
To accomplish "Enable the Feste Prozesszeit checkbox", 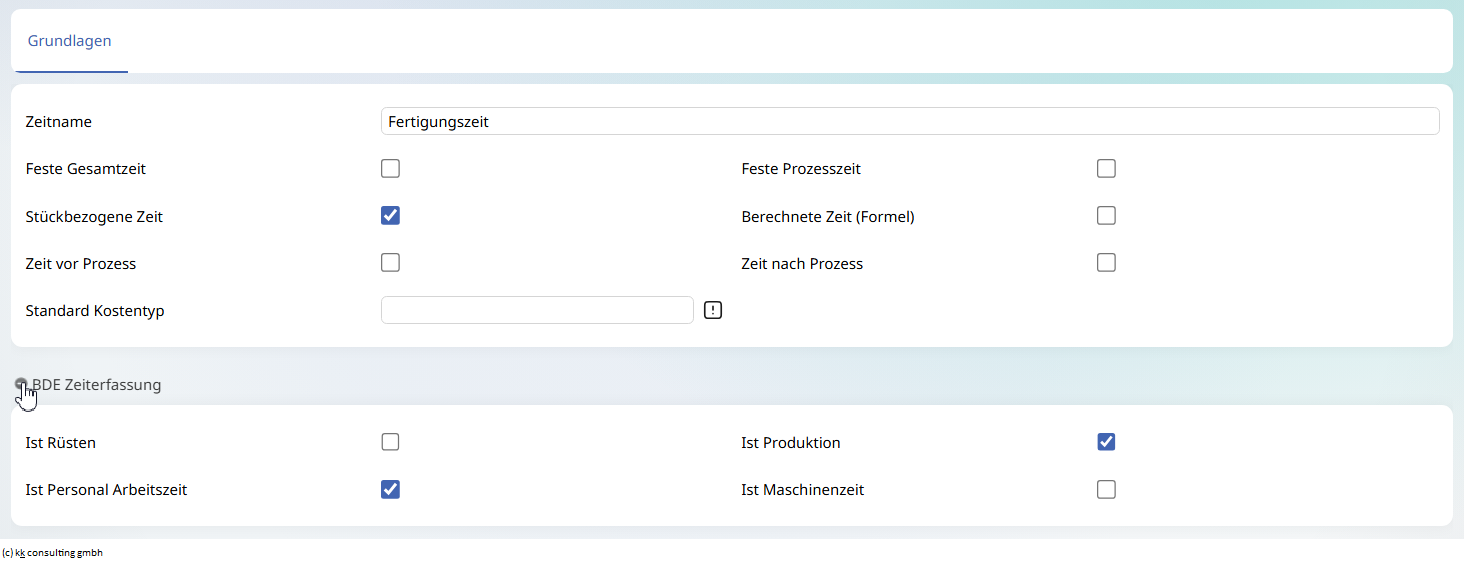I will click(x=1106, y=168).
